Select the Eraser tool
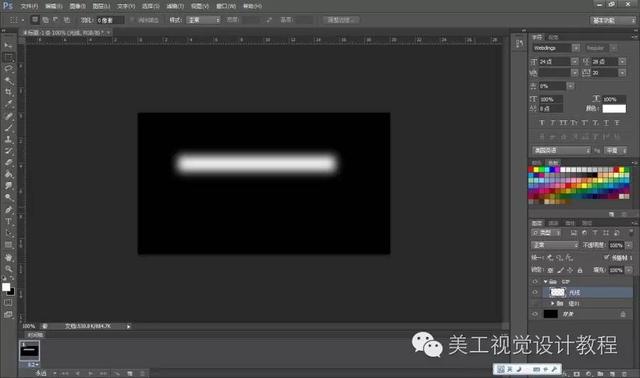Image resolution: width=640 pixels, height=378 pixels. pyautogui.click(x=8, y=162)
